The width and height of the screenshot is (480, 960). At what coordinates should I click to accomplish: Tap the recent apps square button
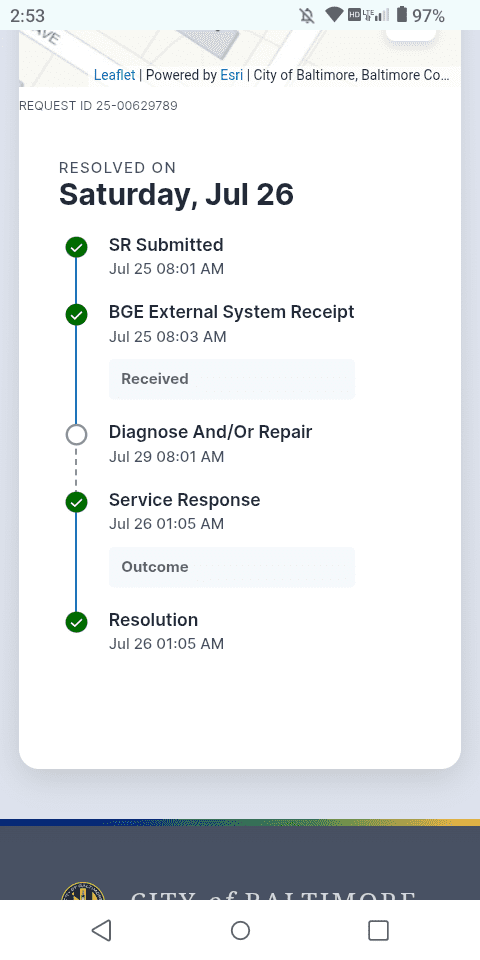378,930
